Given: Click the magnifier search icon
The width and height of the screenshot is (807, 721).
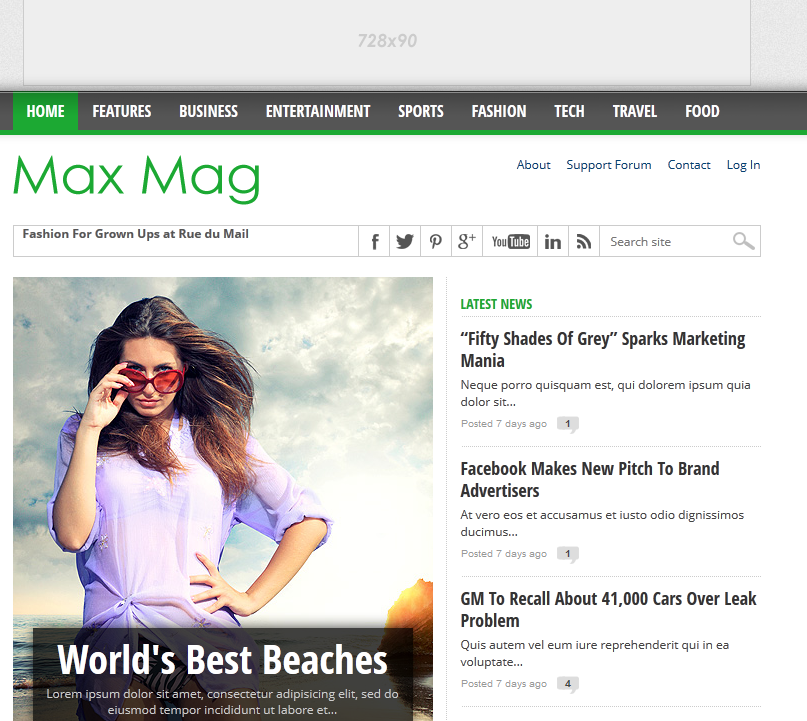Looking at the screenshot, I should 744,241.
